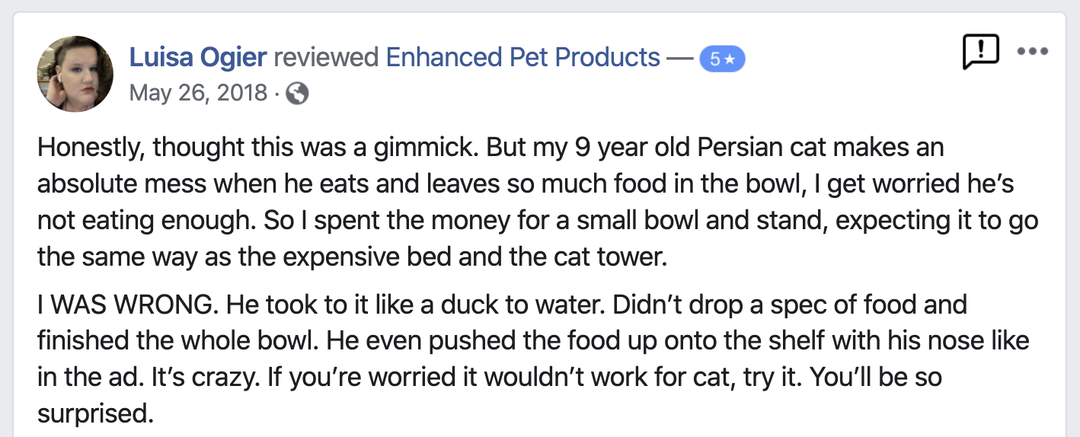Visit the Luisa Ogier profile link
This screenshot has width=1080, height=437.
pyautogui.click(x=197, y=58)
